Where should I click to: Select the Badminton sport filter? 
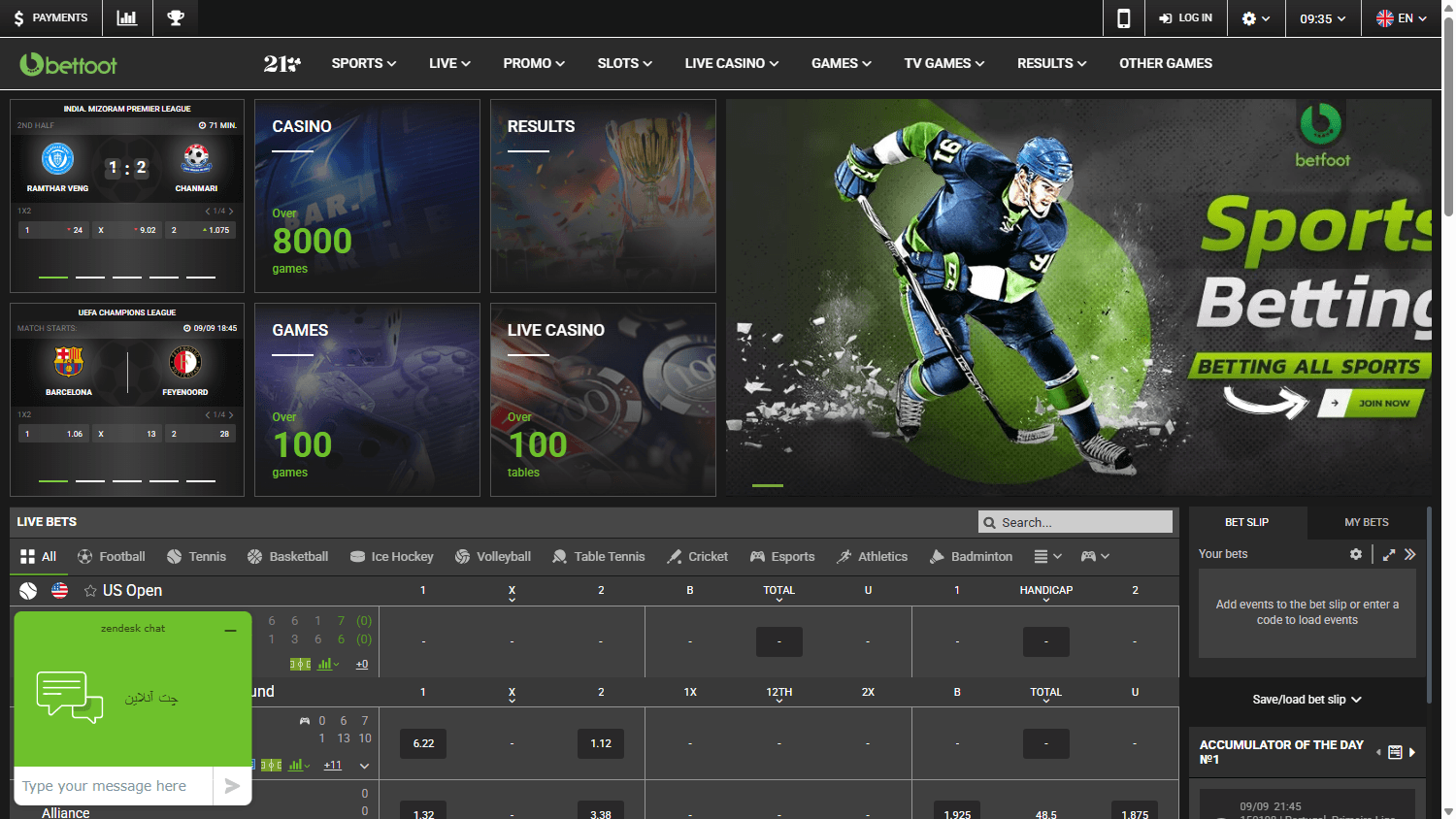point(971,557)
